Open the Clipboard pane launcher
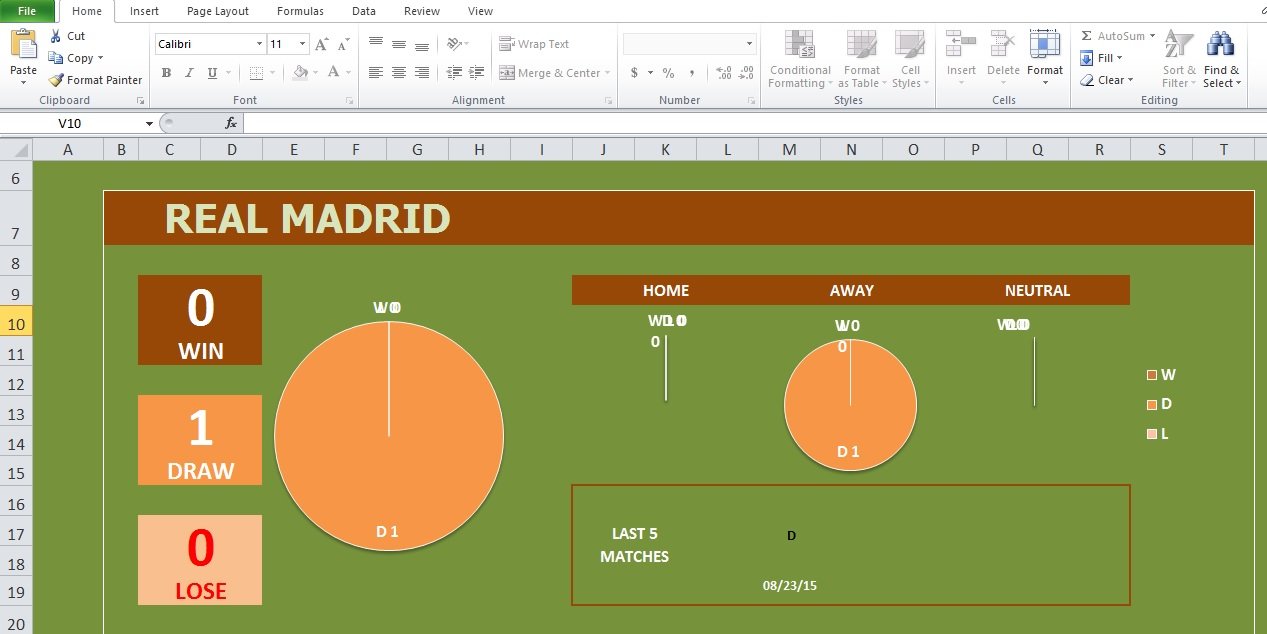The height and width of the screenshot is (634, 1267). pyautogui.click(x=141, y=101)
